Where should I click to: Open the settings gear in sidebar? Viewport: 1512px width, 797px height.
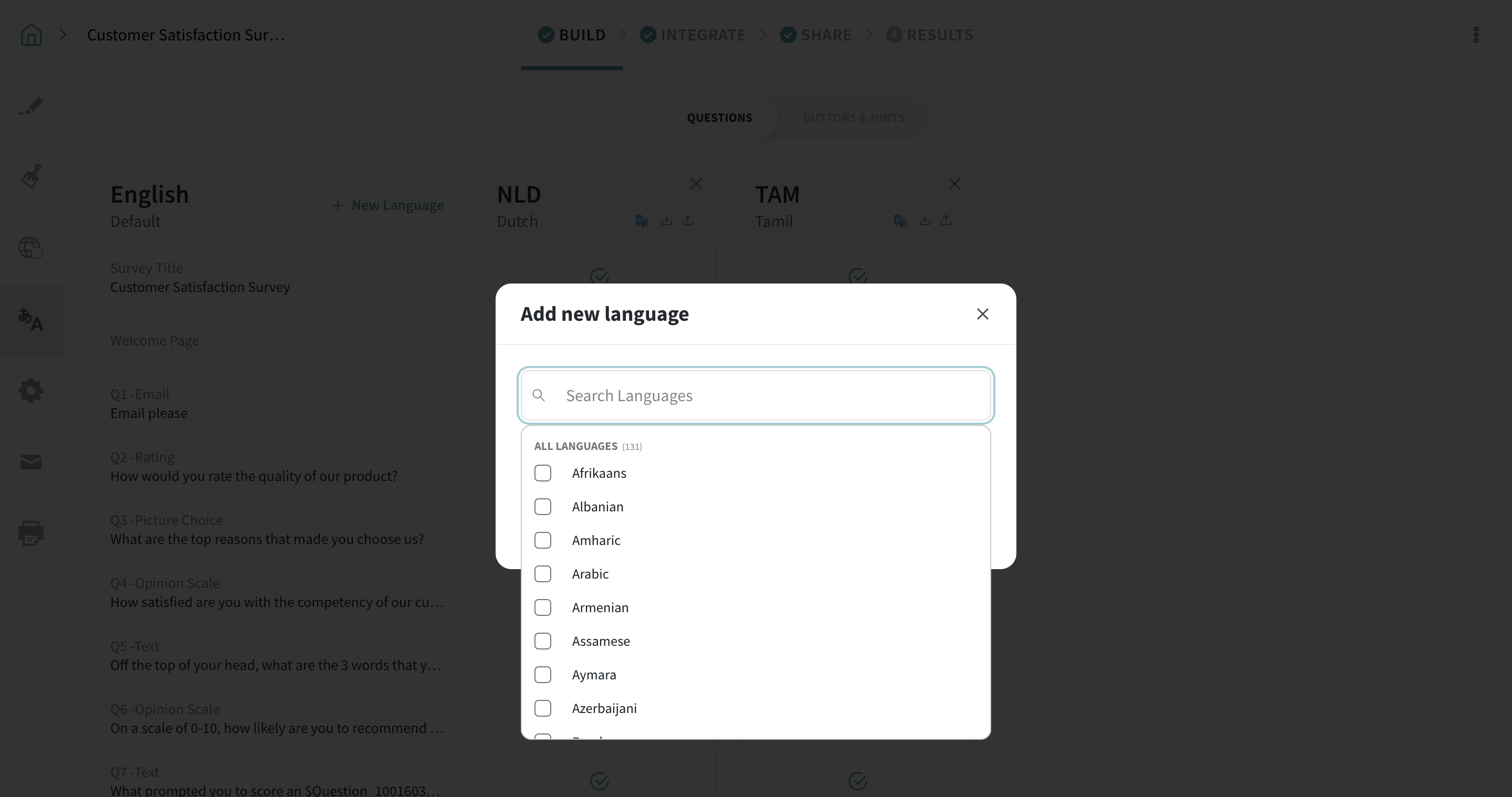click(31, 390)
